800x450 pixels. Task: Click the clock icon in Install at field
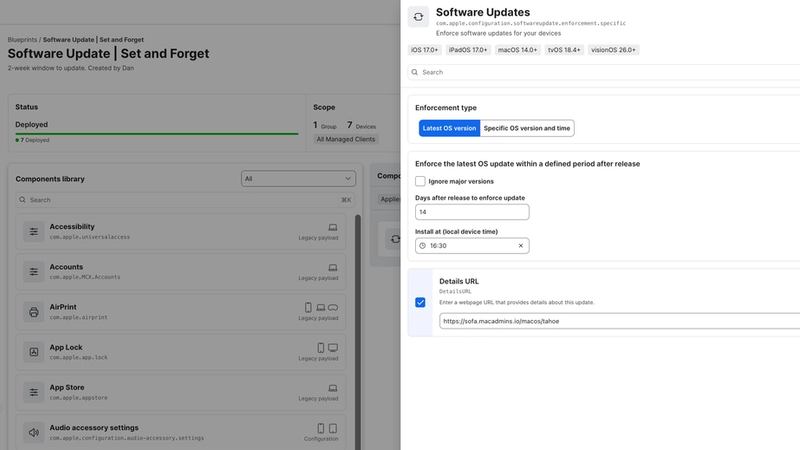pyautogui.click(x=422, y=245)
